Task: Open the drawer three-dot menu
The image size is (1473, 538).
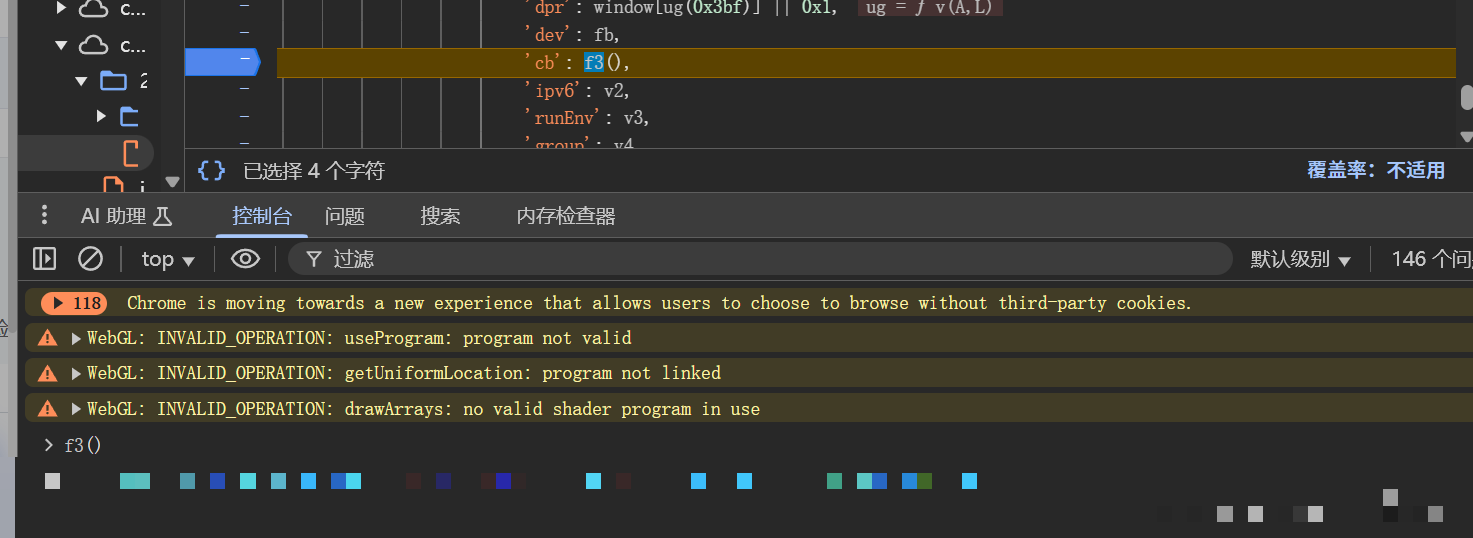Action: coord(44,215)
